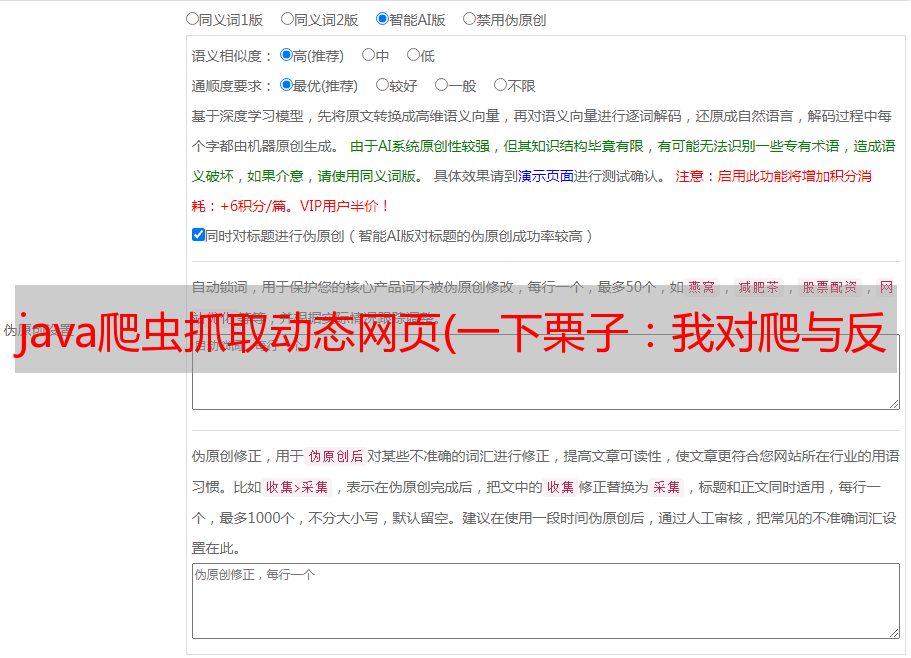This screenshot has width=911, height=658.
Task: Set 通顺度要求 to 一般
Action: coord(442,85)
